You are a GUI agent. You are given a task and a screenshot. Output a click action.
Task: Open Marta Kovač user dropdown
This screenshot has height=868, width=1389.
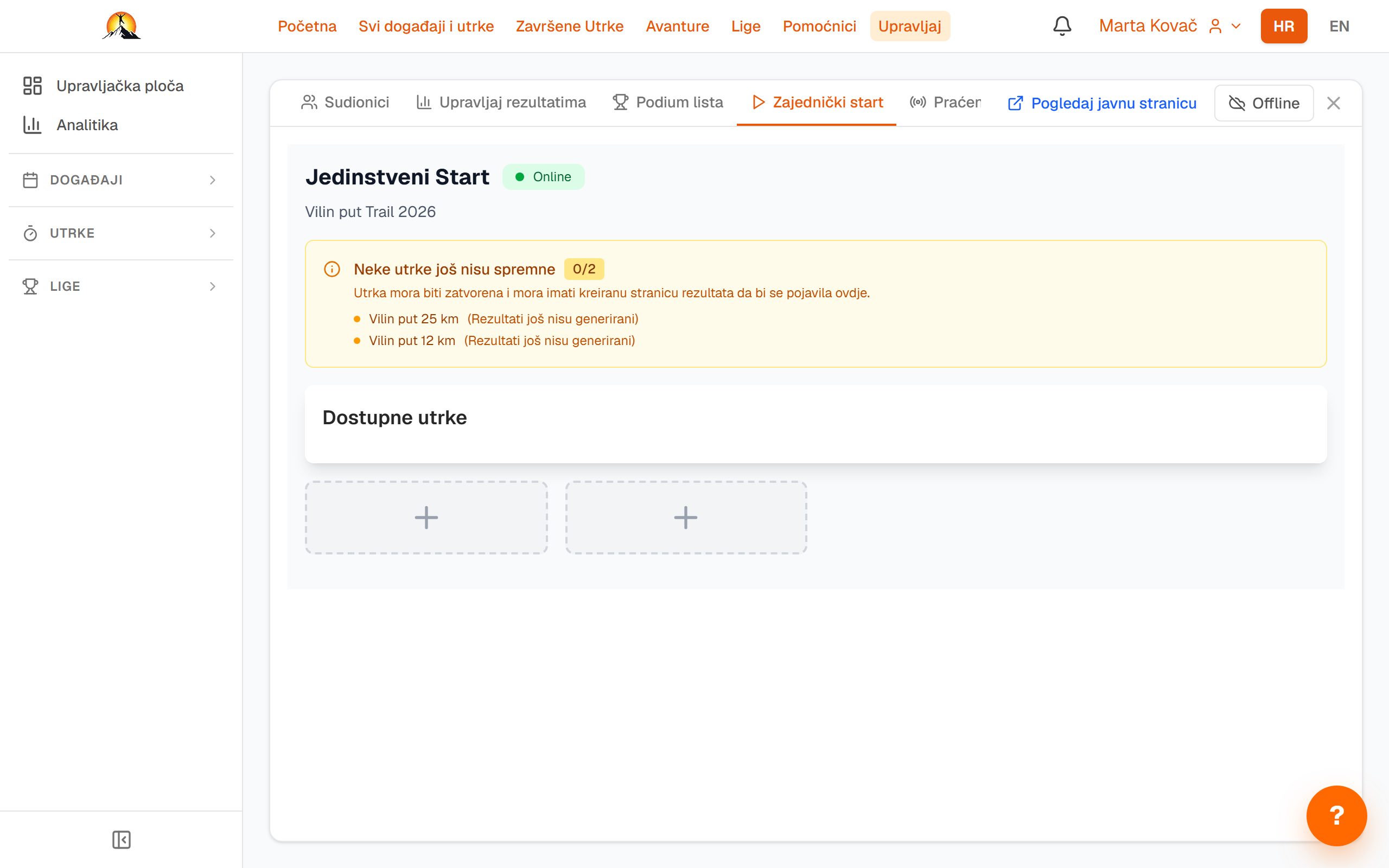1169,27
